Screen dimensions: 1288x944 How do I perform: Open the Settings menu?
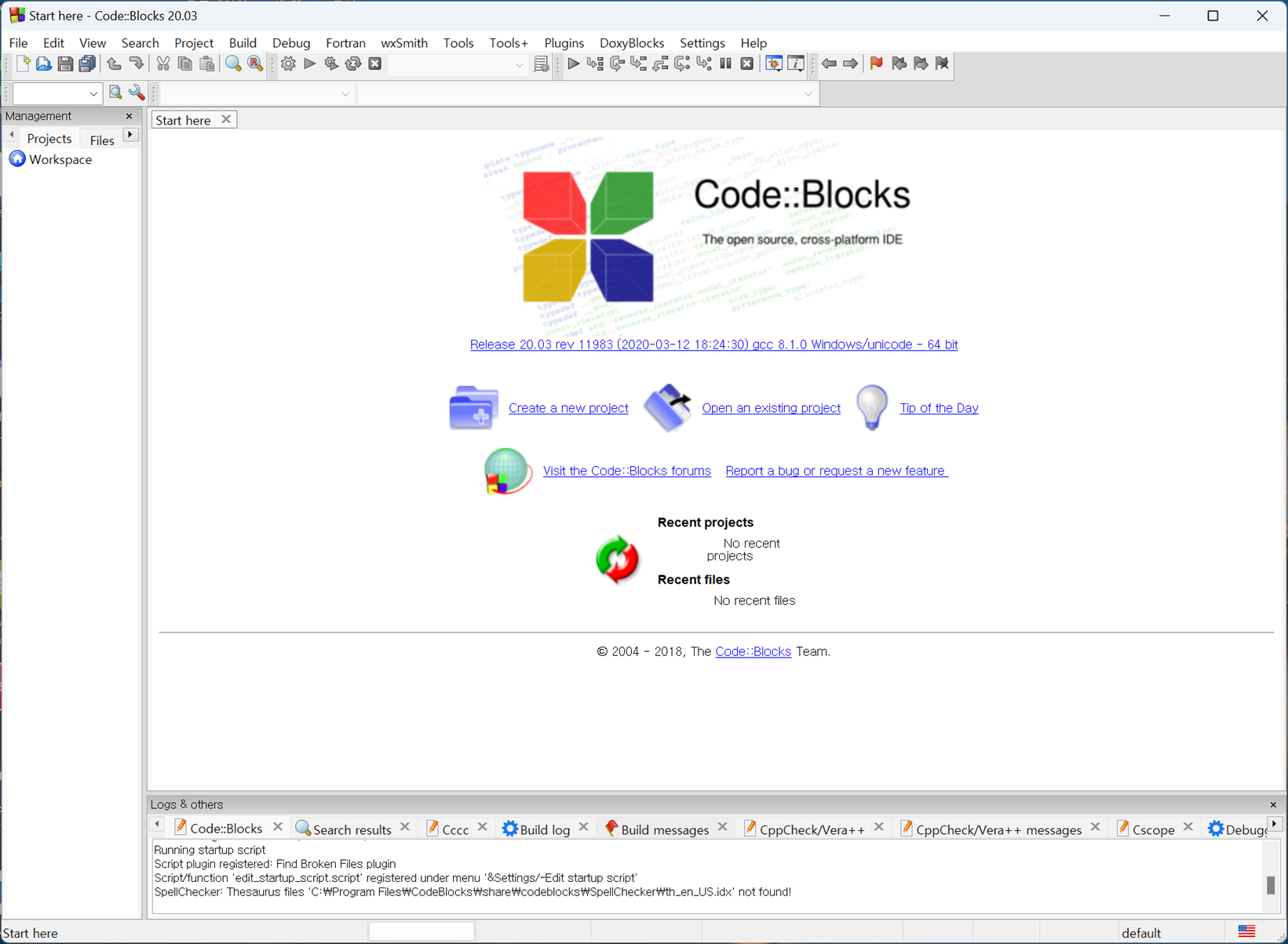point(702,42)
